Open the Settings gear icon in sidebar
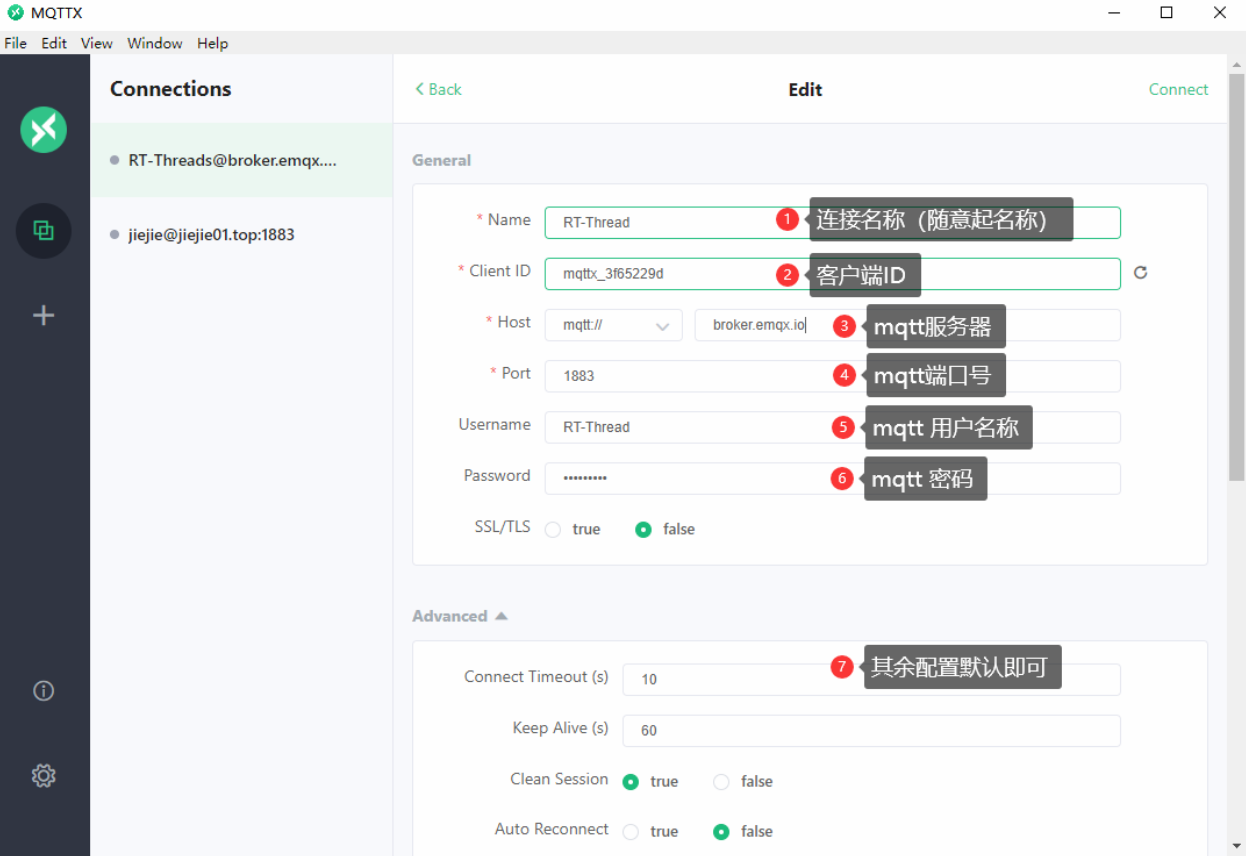The image size is (1246, 856). 43,775
